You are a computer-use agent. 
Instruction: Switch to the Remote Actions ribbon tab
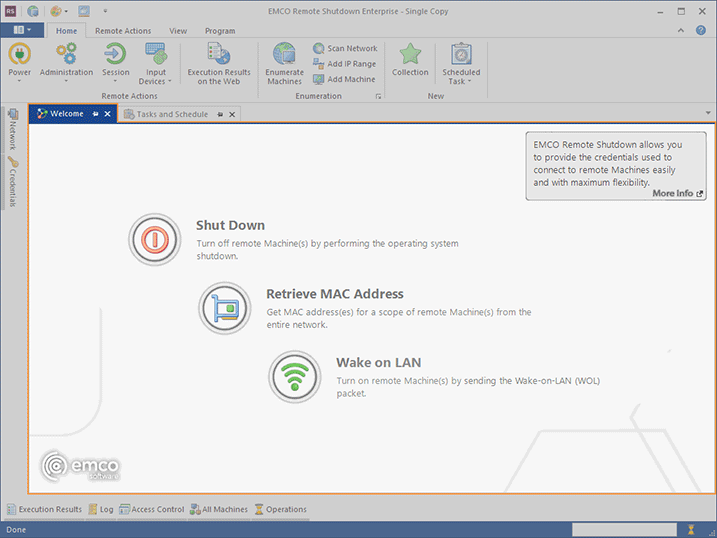tap(123, 31)
